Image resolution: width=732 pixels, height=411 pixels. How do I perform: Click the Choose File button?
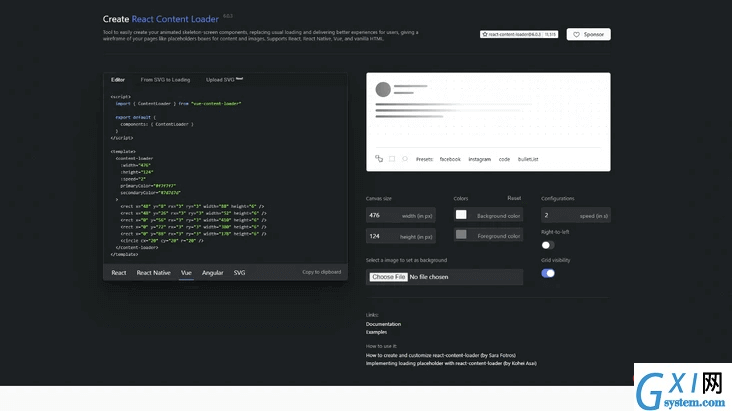pos(389,277)
